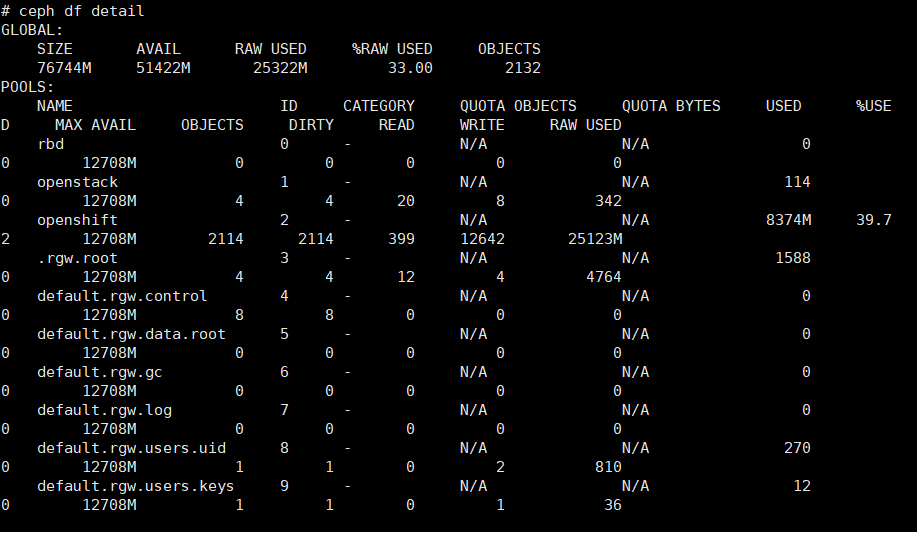This screenshot has height=534, width=917.
Task: Click the '%RAW USED' column header
Action: coord(392,49)
